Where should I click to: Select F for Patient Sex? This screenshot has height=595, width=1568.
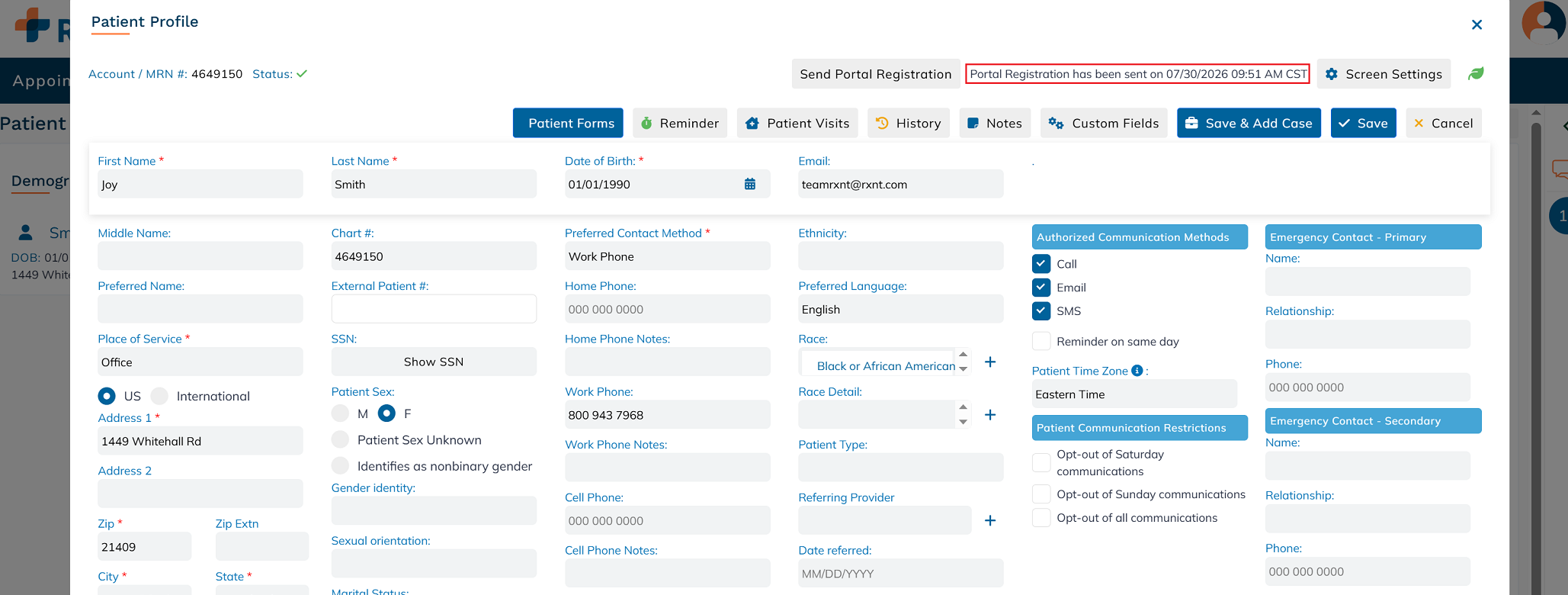[x=386, y=413]
